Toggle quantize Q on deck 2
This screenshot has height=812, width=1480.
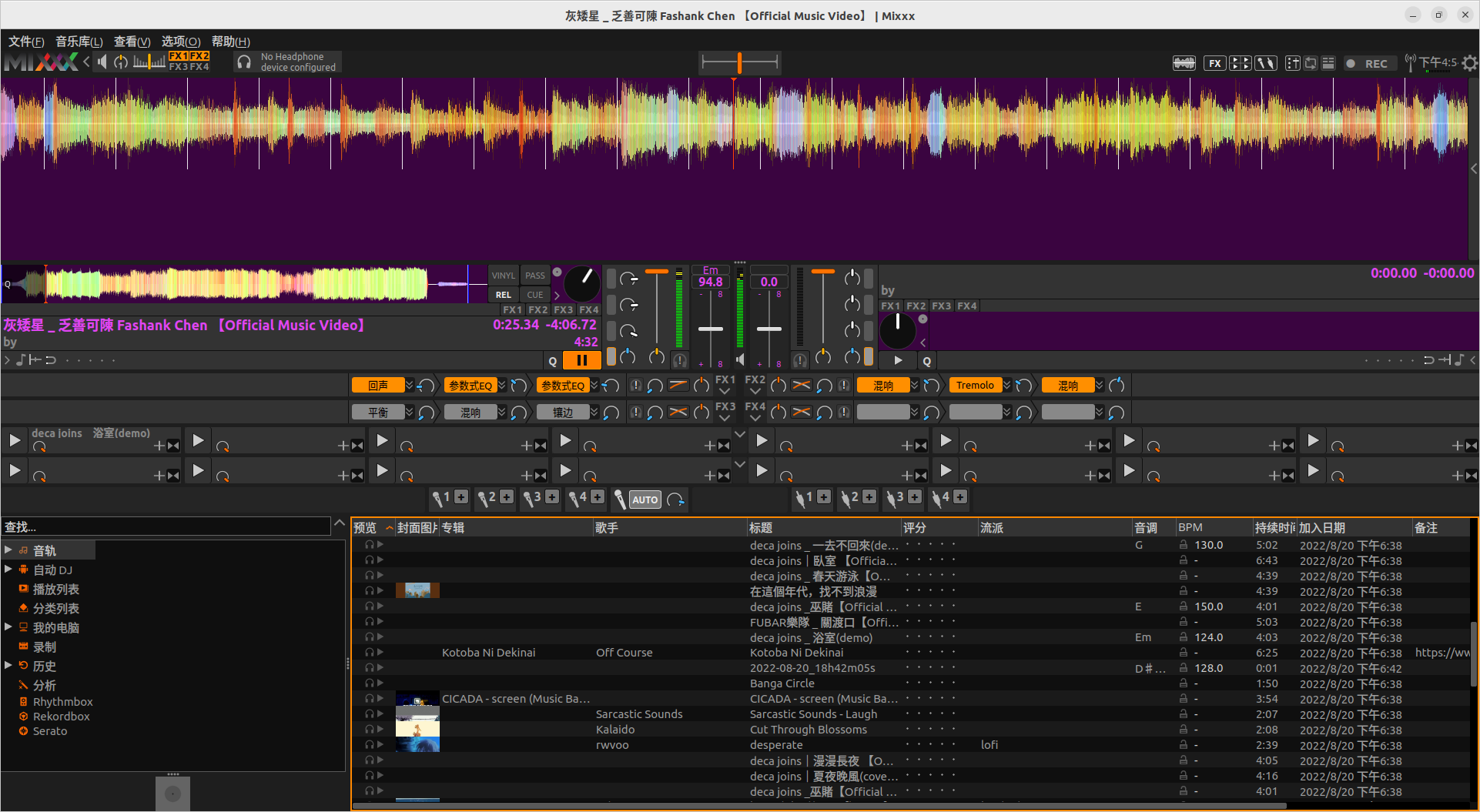click(926, 361)
